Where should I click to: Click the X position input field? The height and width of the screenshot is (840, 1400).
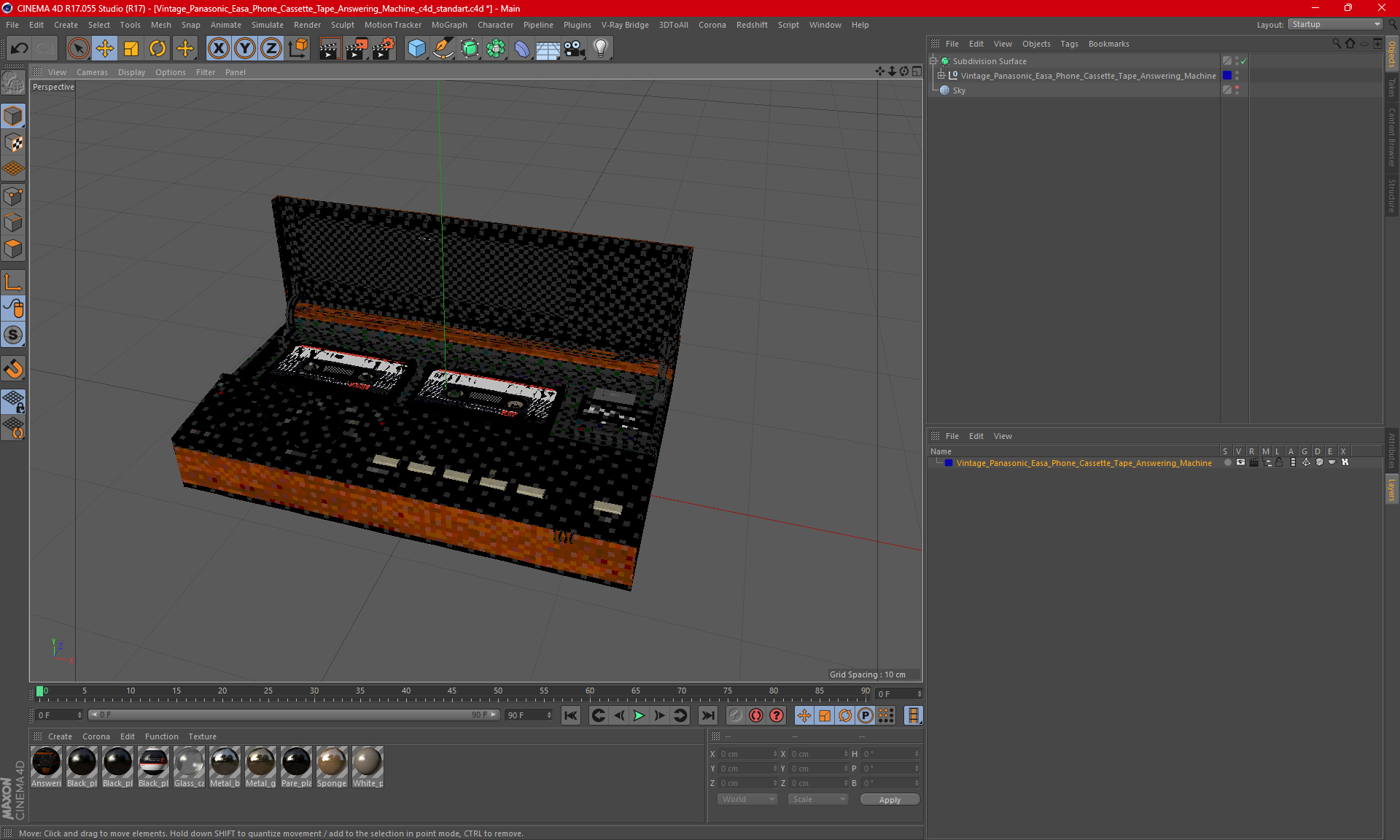tap(748, 754)
